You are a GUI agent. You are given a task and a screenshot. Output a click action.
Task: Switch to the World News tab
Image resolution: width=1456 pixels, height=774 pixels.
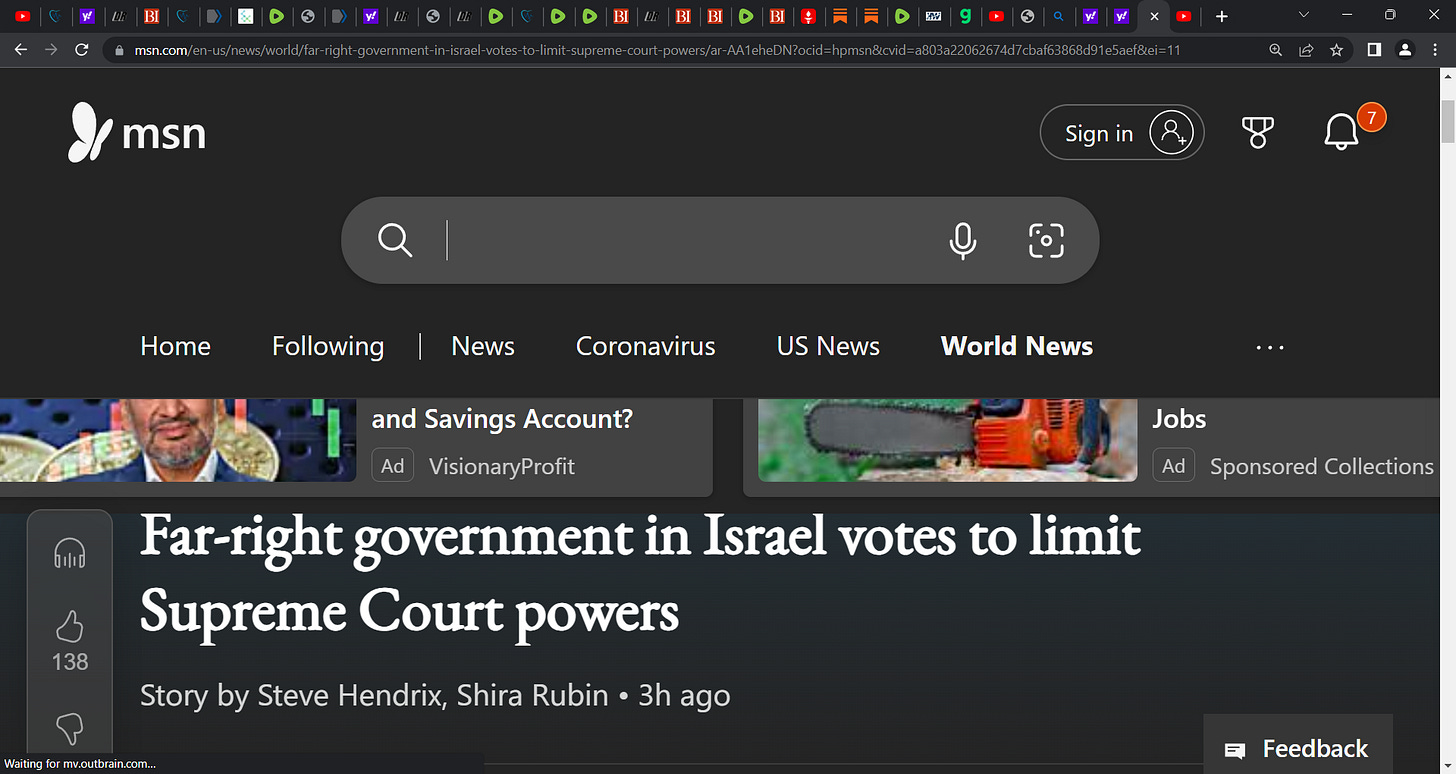pyautogui.click(x=1016, y=346)
